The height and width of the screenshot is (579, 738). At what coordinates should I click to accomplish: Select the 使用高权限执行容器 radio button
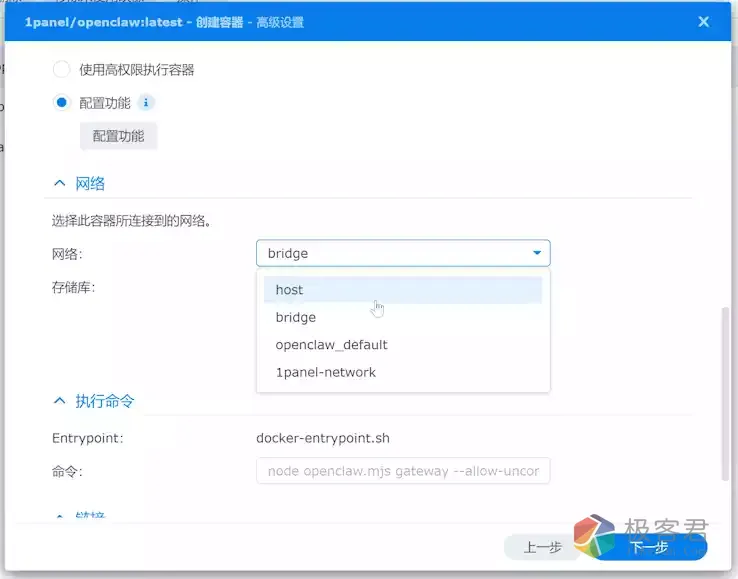(62, 70)
